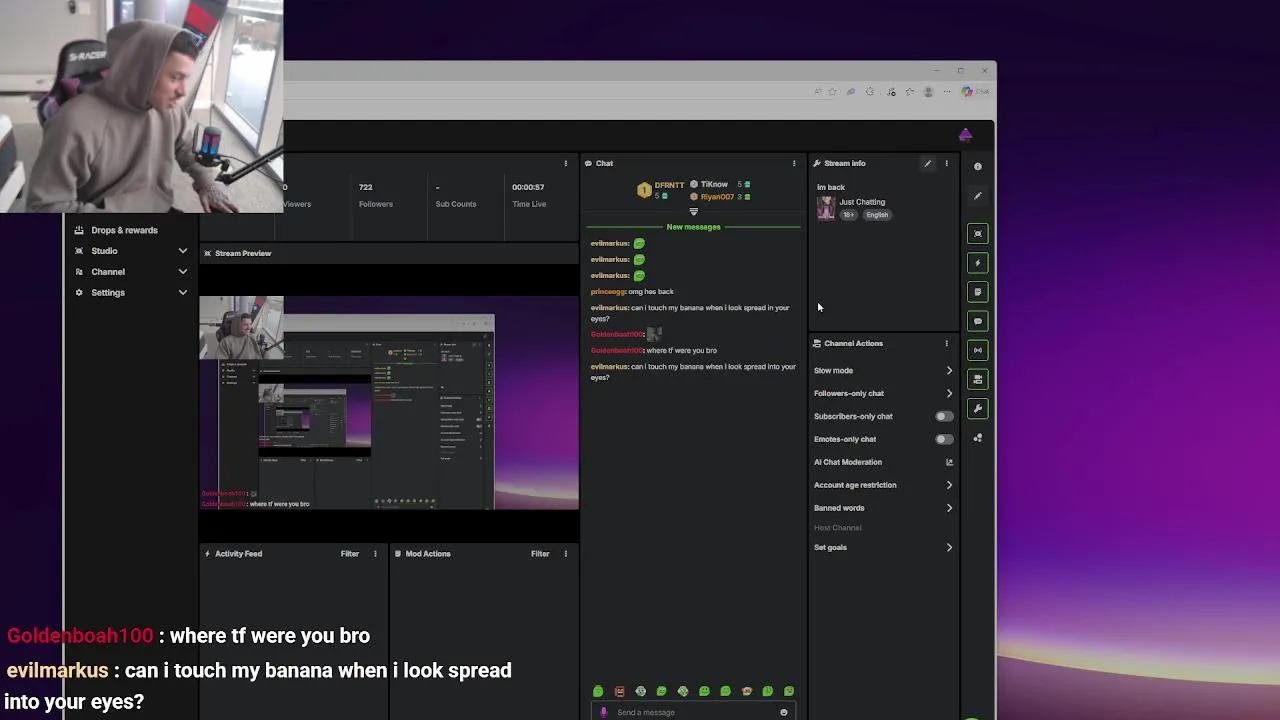Click the Drops & rewards sidebar icon
The width and height of the screenshot is (1280, 720).
click(x=79, y=230)
